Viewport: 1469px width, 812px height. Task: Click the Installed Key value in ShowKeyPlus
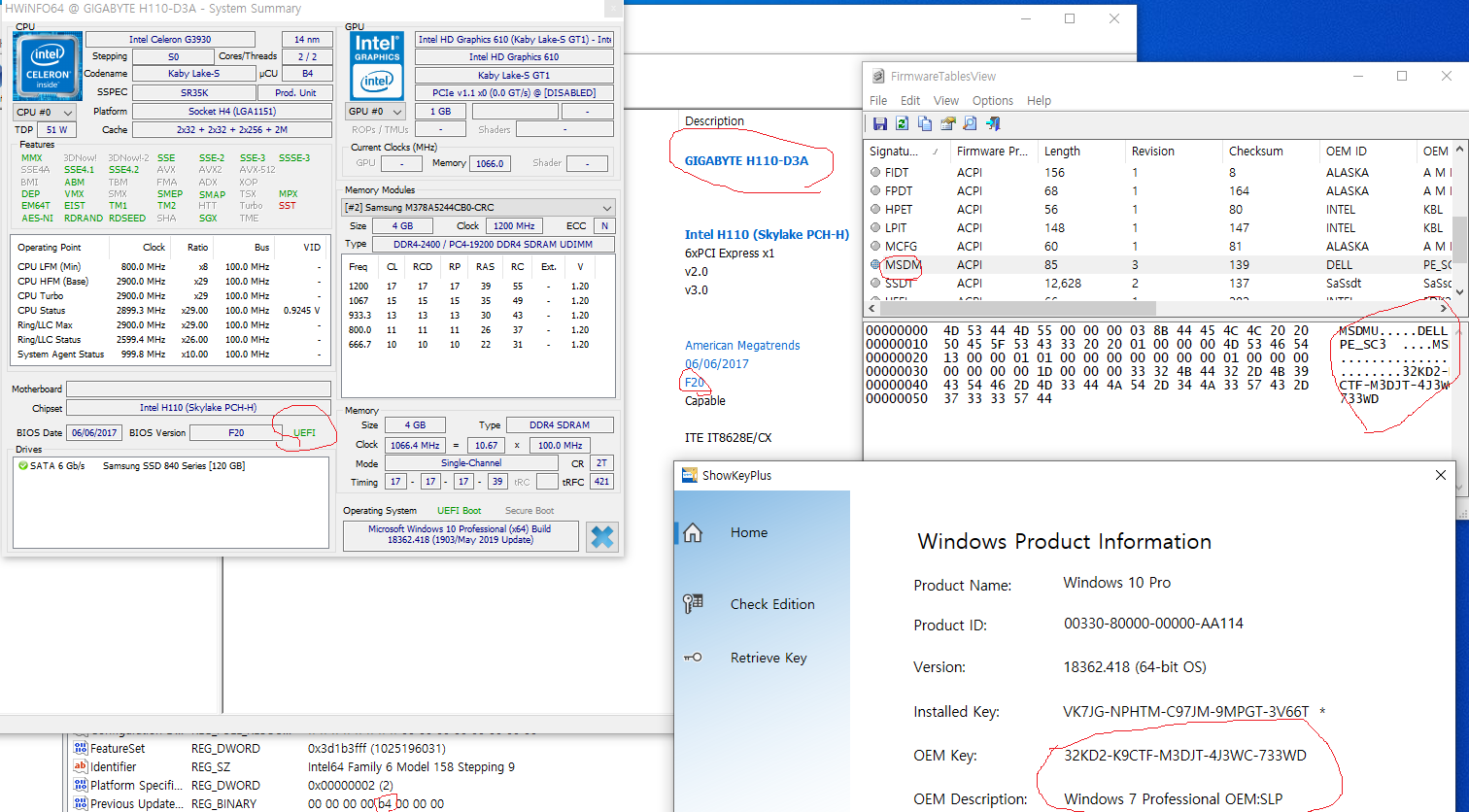(1185, 711)
